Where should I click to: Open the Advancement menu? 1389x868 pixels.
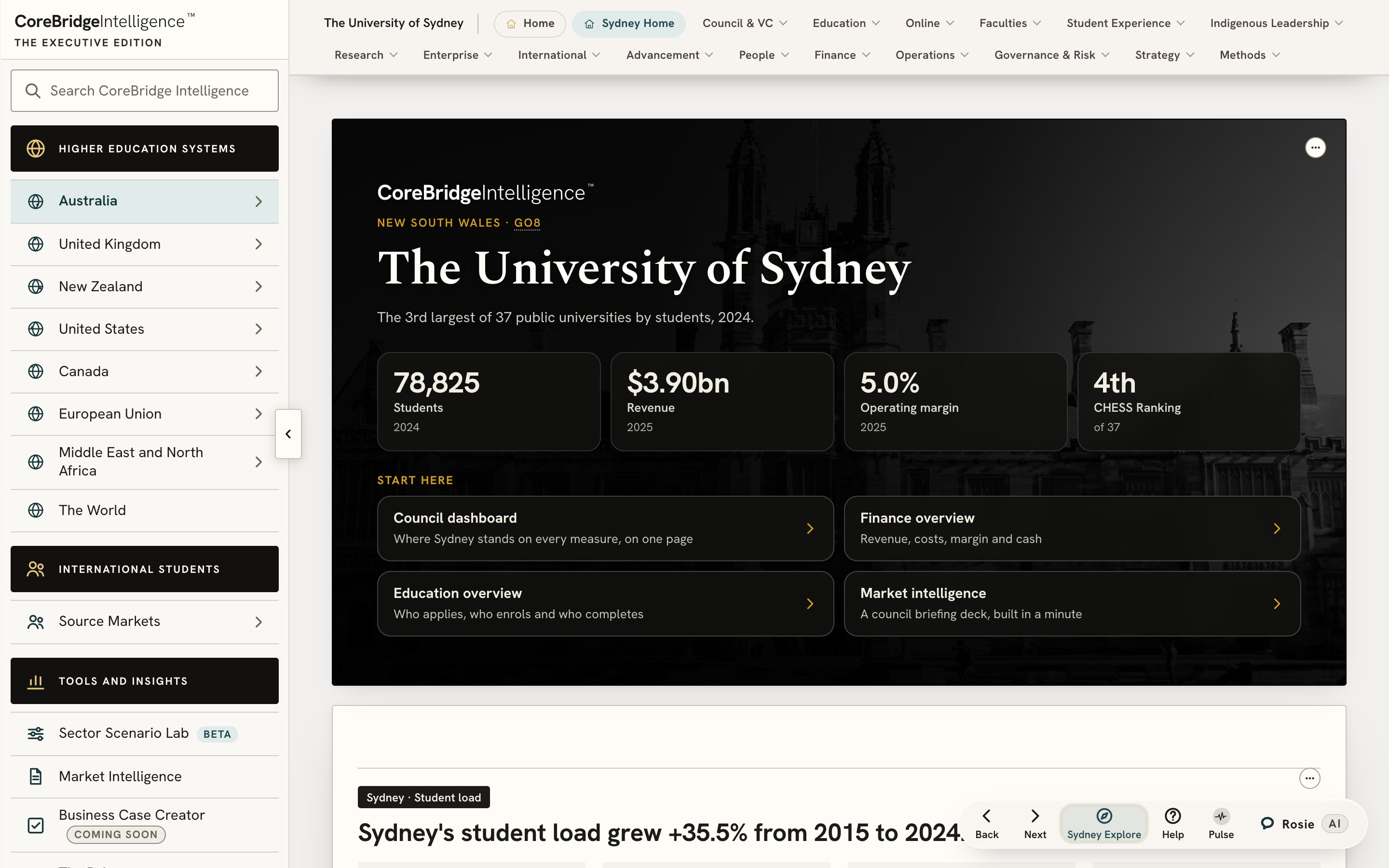click(669, 55)
